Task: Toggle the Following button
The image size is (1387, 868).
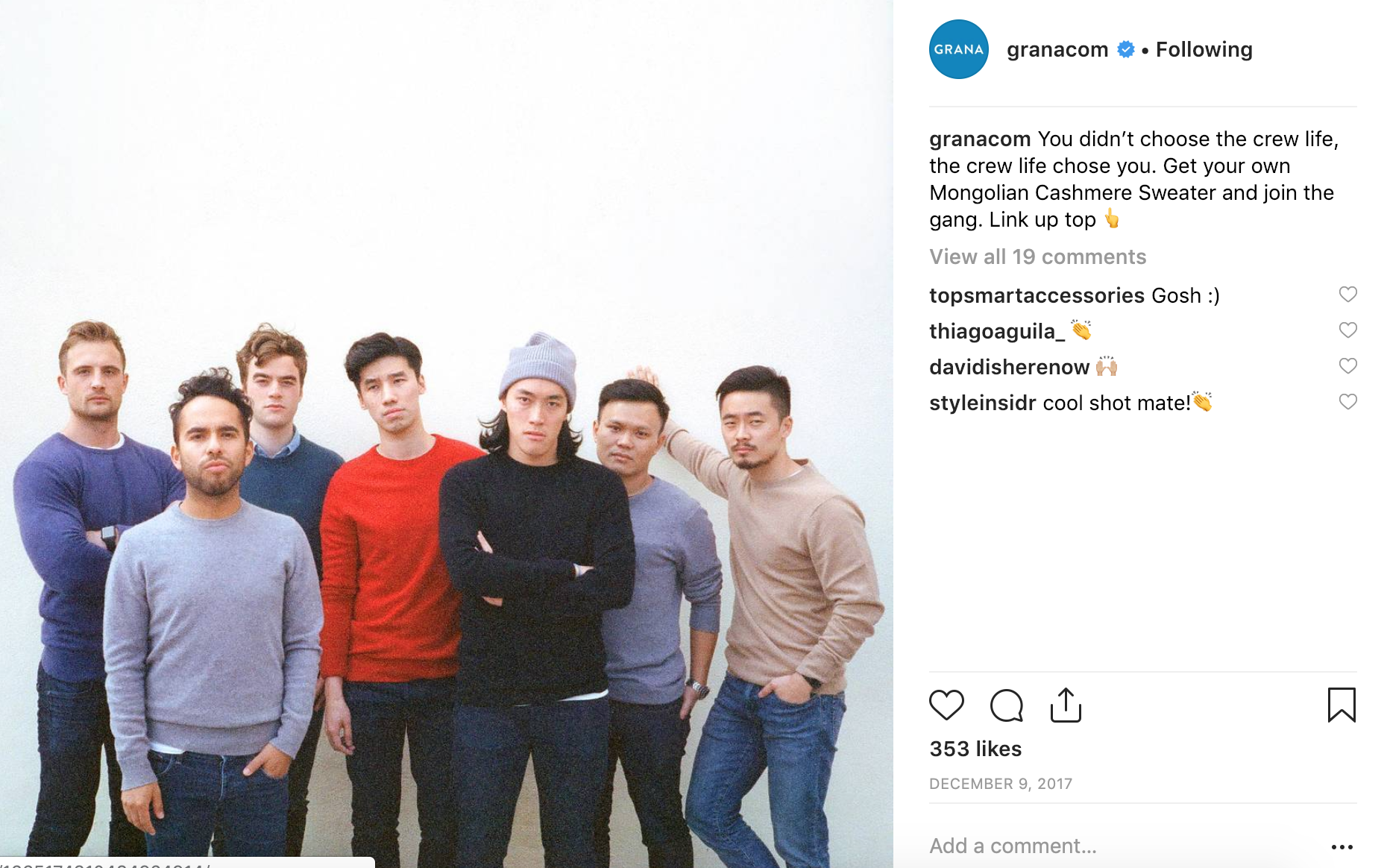Action: point(1204,50)
